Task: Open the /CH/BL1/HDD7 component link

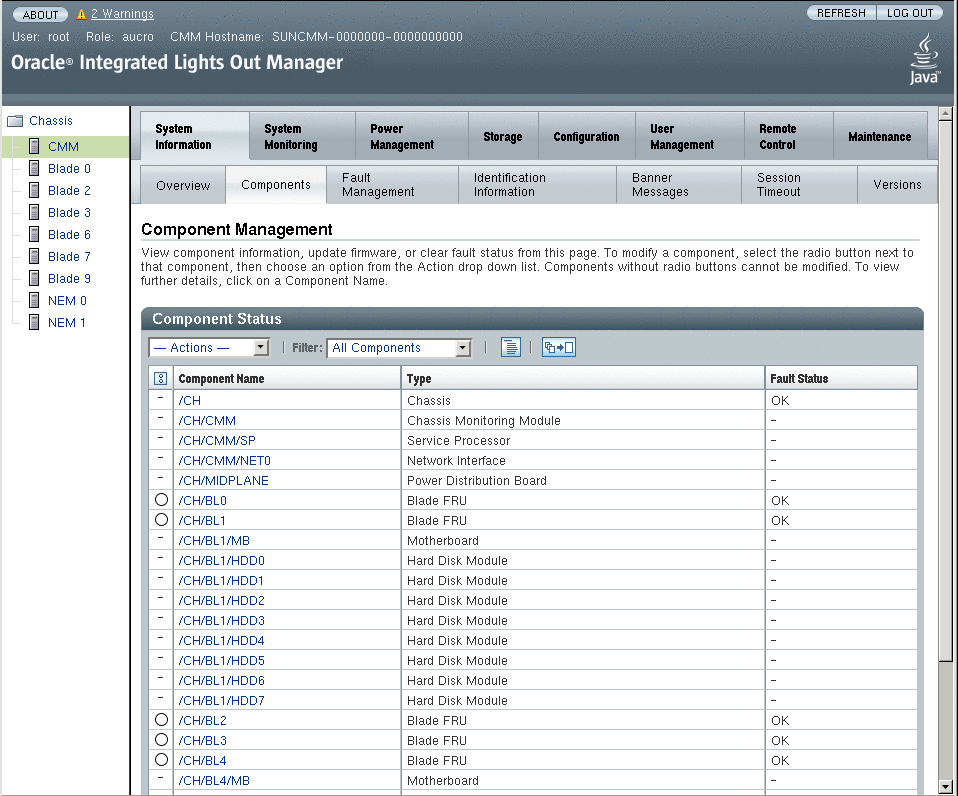Action: coord(222,701)
